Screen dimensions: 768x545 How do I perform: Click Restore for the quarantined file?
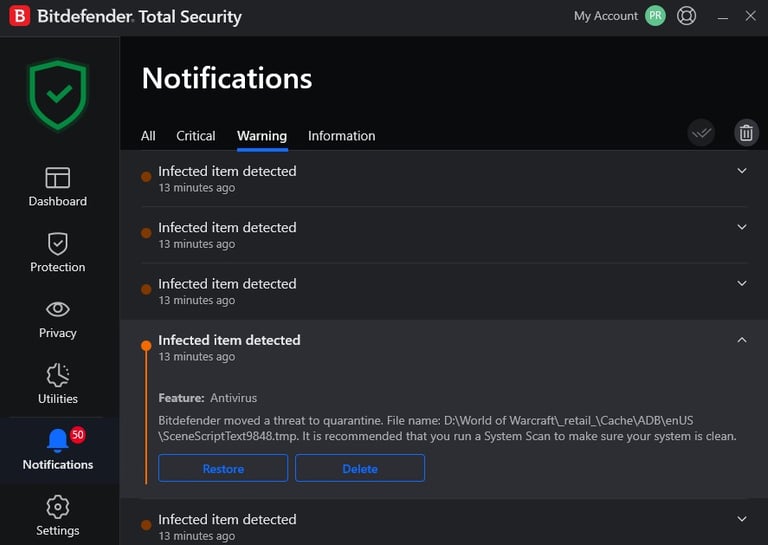[223, 468]
